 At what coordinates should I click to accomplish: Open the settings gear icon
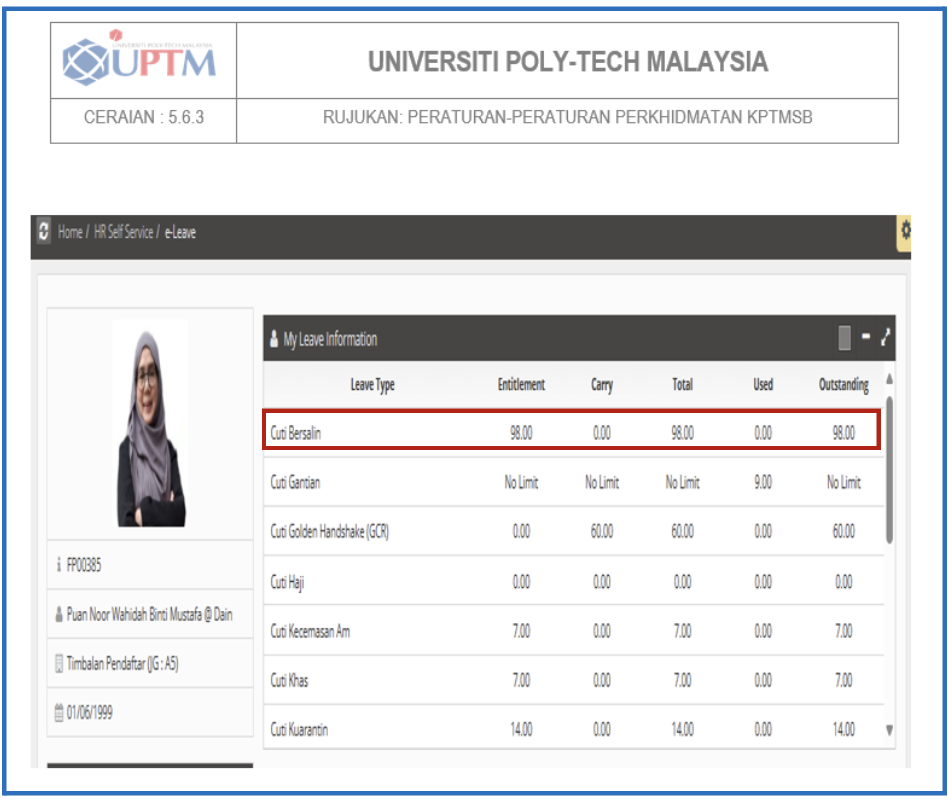(x=905, y=231)
